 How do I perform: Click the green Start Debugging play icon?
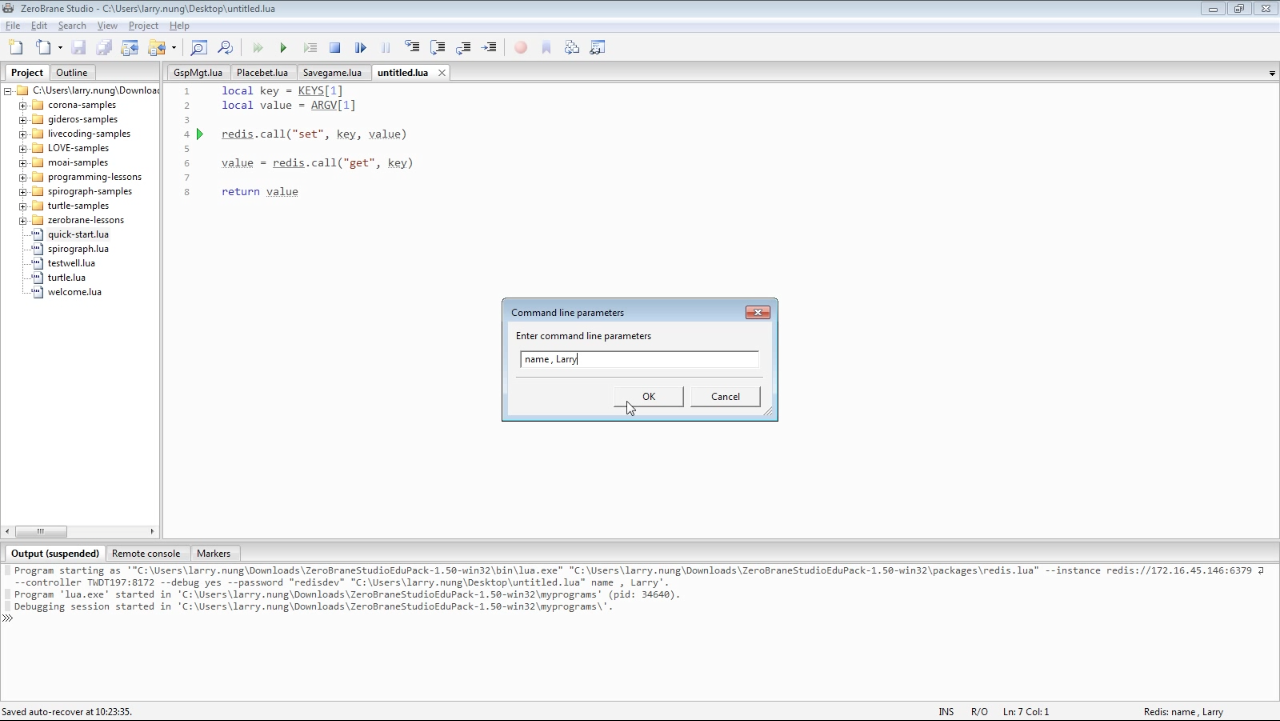283,47
